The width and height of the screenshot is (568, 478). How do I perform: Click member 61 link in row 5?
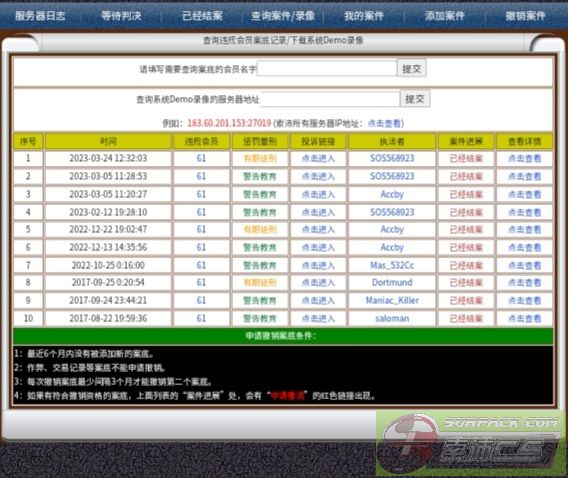click(201, 229)
